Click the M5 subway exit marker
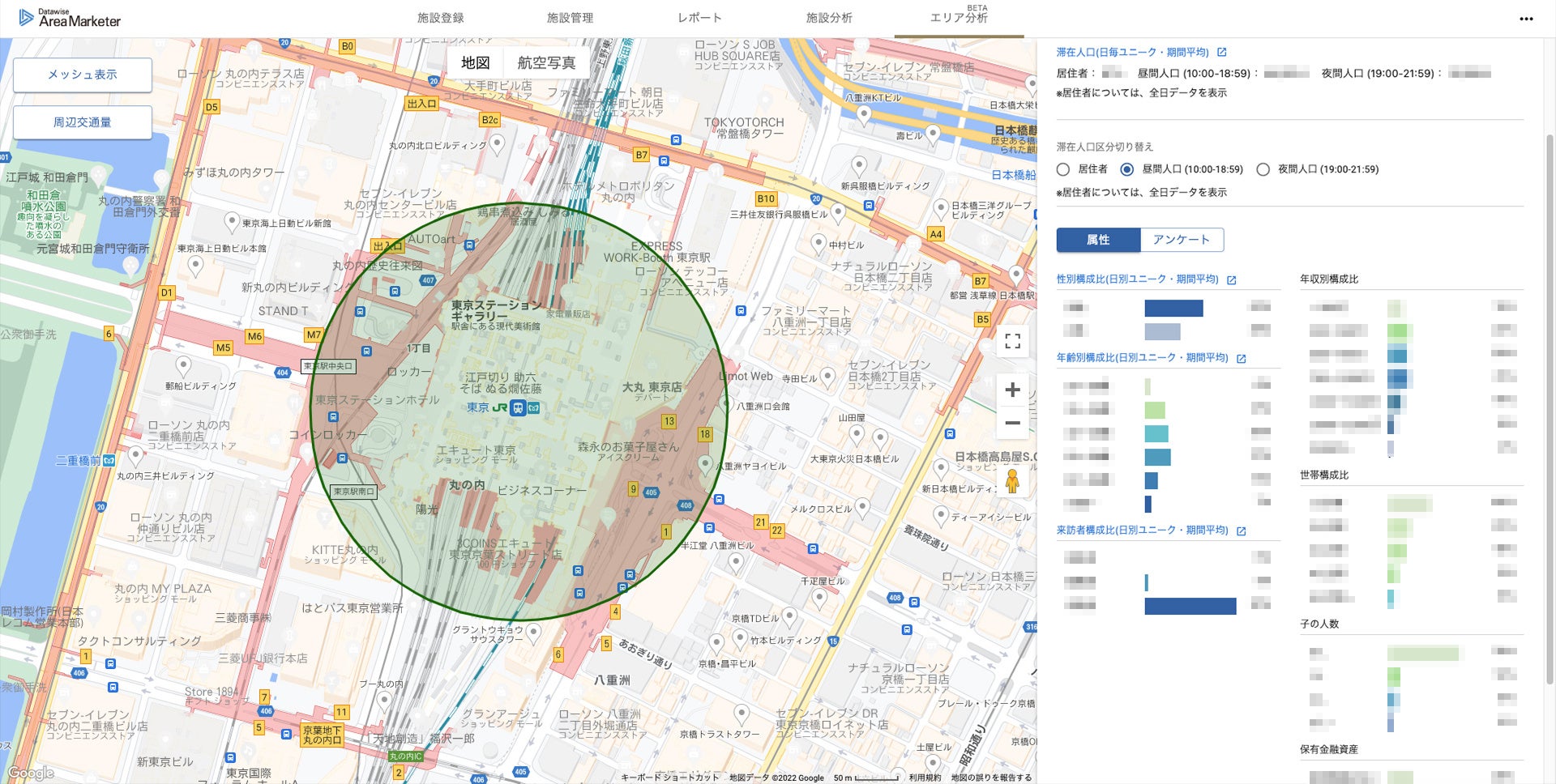This screenshot has height=784, width=1556. pyautogui.click(x=223, y=347)
